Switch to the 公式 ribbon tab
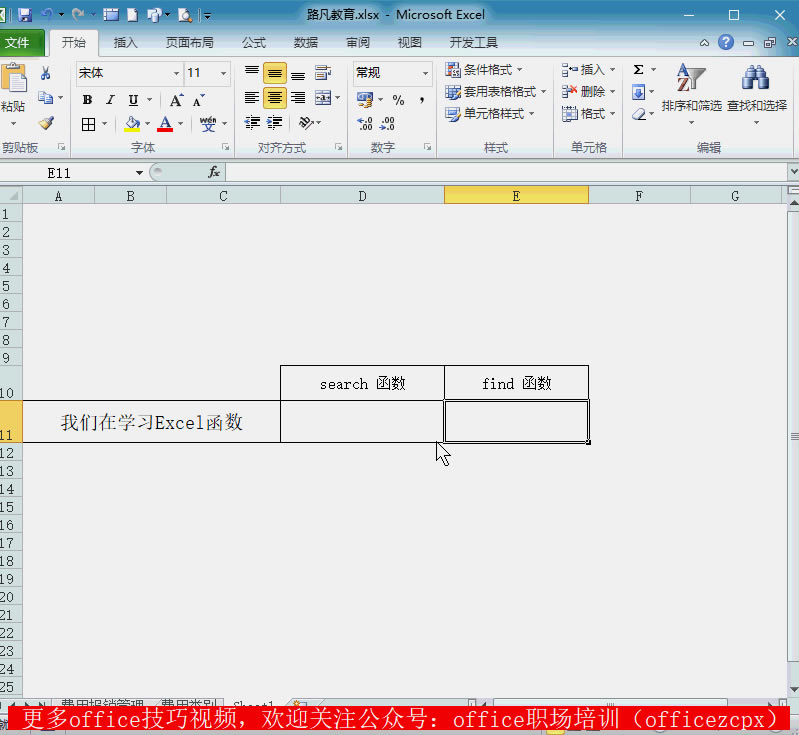Screen dimensions: 799x735 [253, 43]
